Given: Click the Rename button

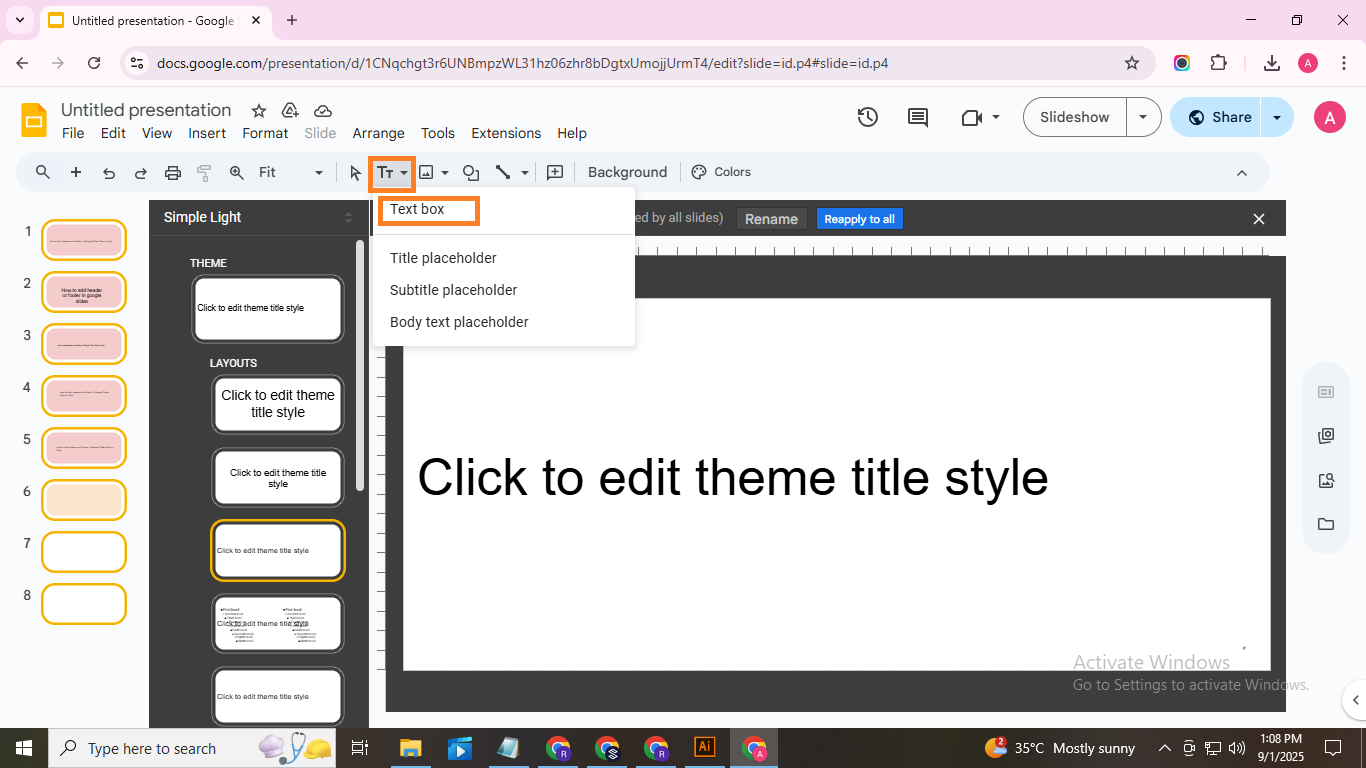Looking at the screenshot, I should tap(771, 219).
